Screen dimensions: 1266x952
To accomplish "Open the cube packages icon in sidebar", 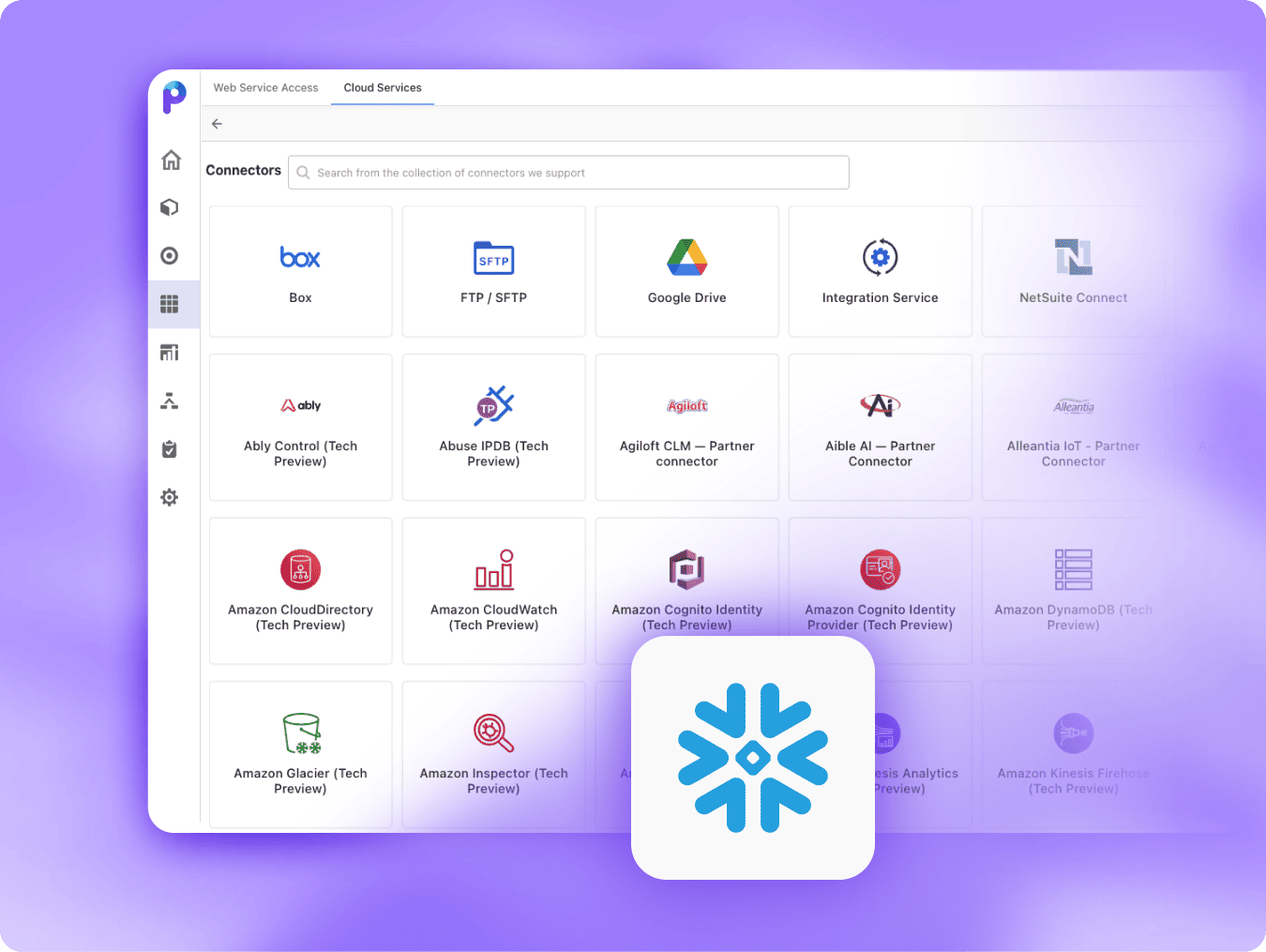I will pyautogui.click(x=170, y=207).
